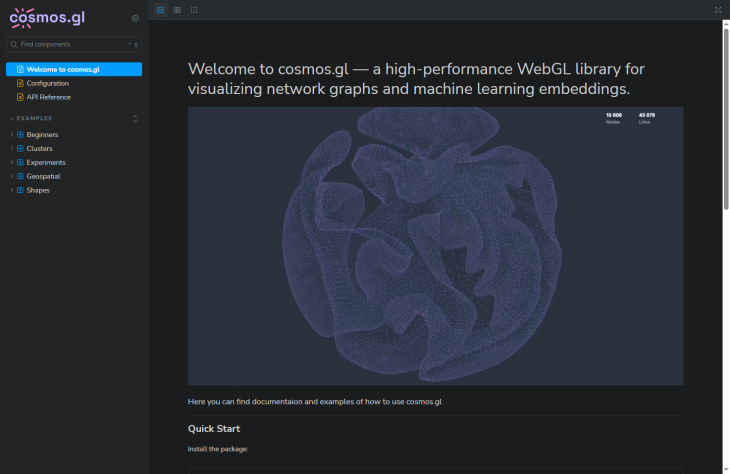Screen dimensions: 730x474
Task: Click the Experiments component grid icon
Action: (20, 163)
